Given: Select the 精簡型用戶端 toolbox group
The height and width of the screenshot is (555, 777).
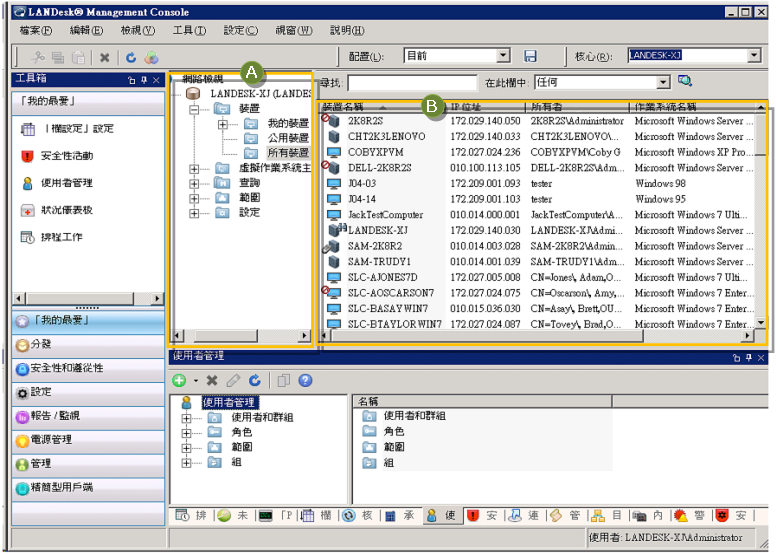Looking at the screenshot, I should (88, 489).
